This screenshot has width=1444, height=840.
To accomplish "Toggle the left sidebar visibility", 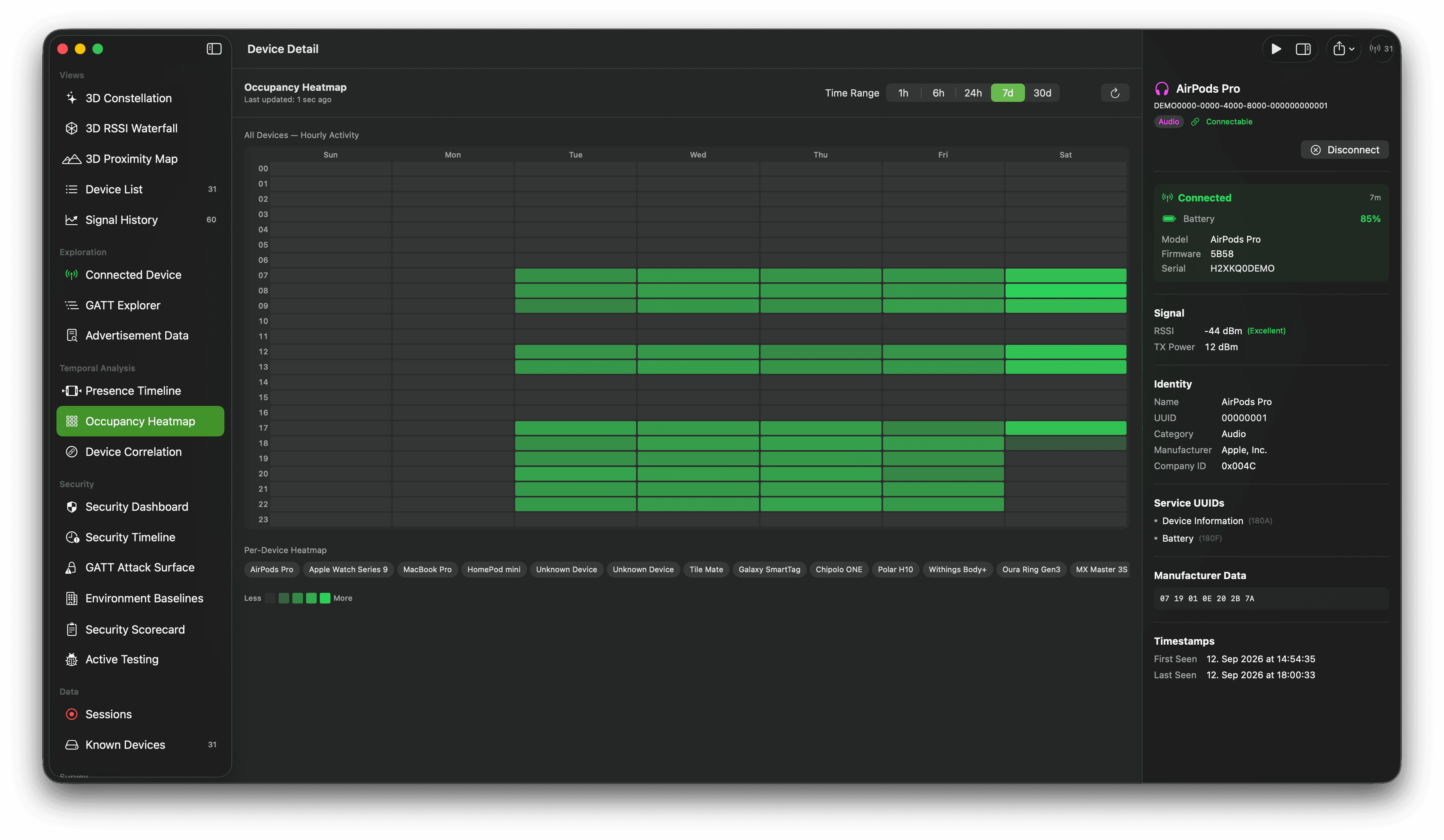I will pos(214,49).
